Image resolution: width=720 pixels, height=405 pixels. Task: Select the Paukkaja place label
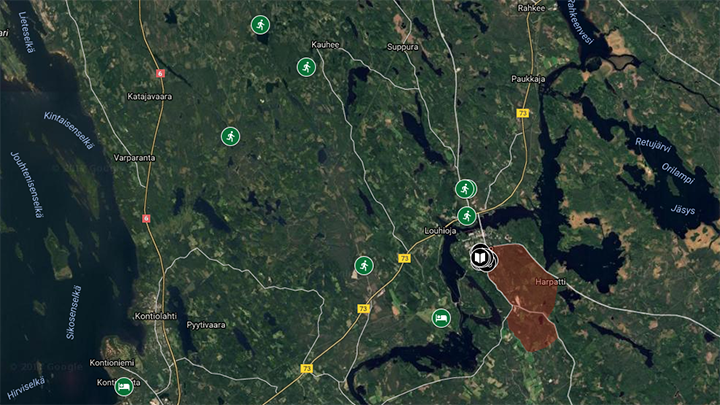(x=528, y=79)
